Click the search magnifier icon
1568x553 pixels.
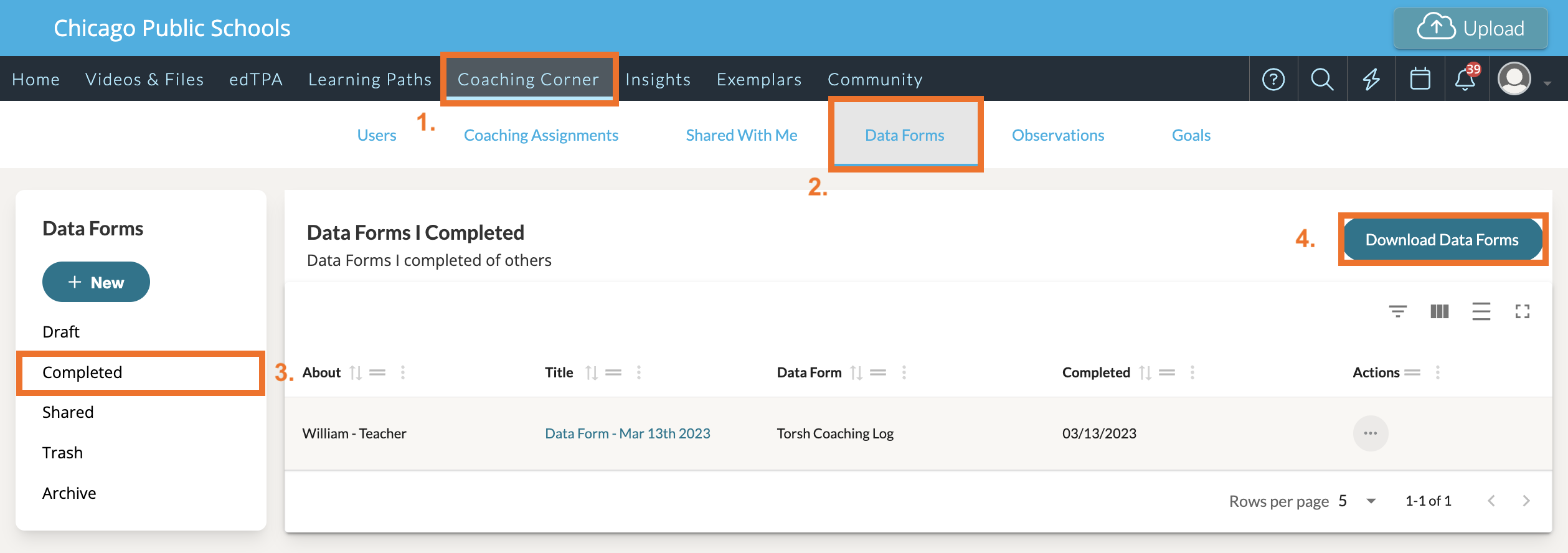coord(1322,79)
